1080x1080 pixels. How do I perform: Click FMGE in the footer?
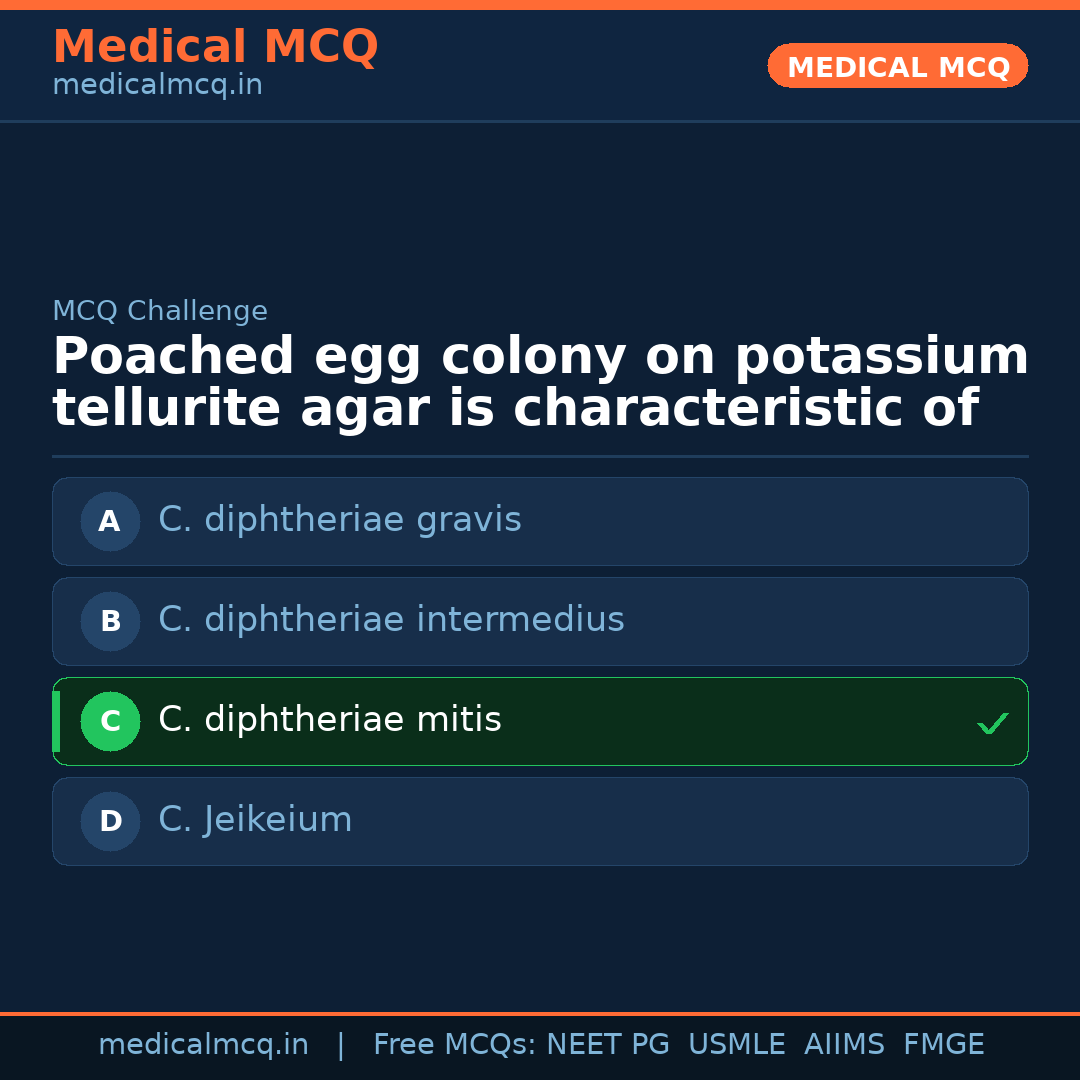pos(944,1045)
